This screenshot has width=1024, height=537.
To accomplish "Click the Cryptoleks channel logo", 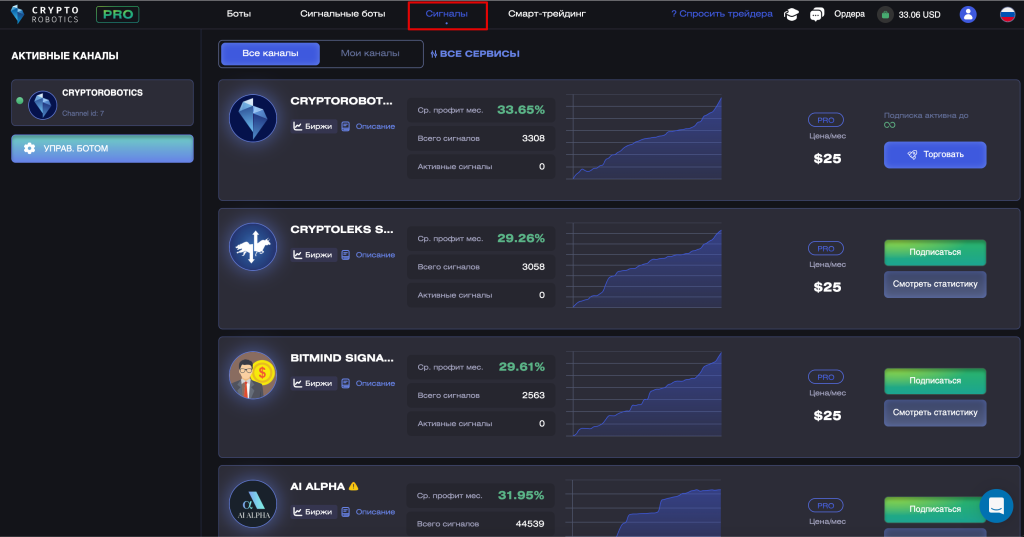I will pos(253,246).
